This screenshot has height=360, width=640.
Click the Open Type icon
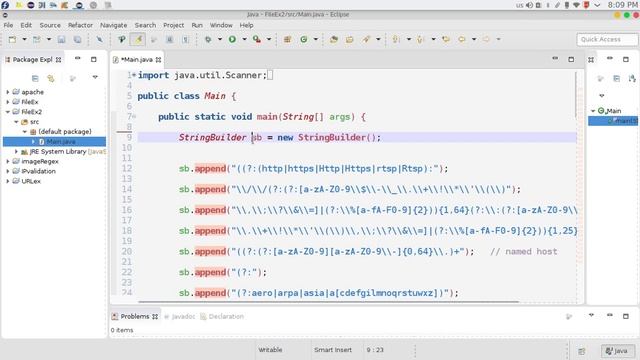pyautogui.click(x=334, y=39)
